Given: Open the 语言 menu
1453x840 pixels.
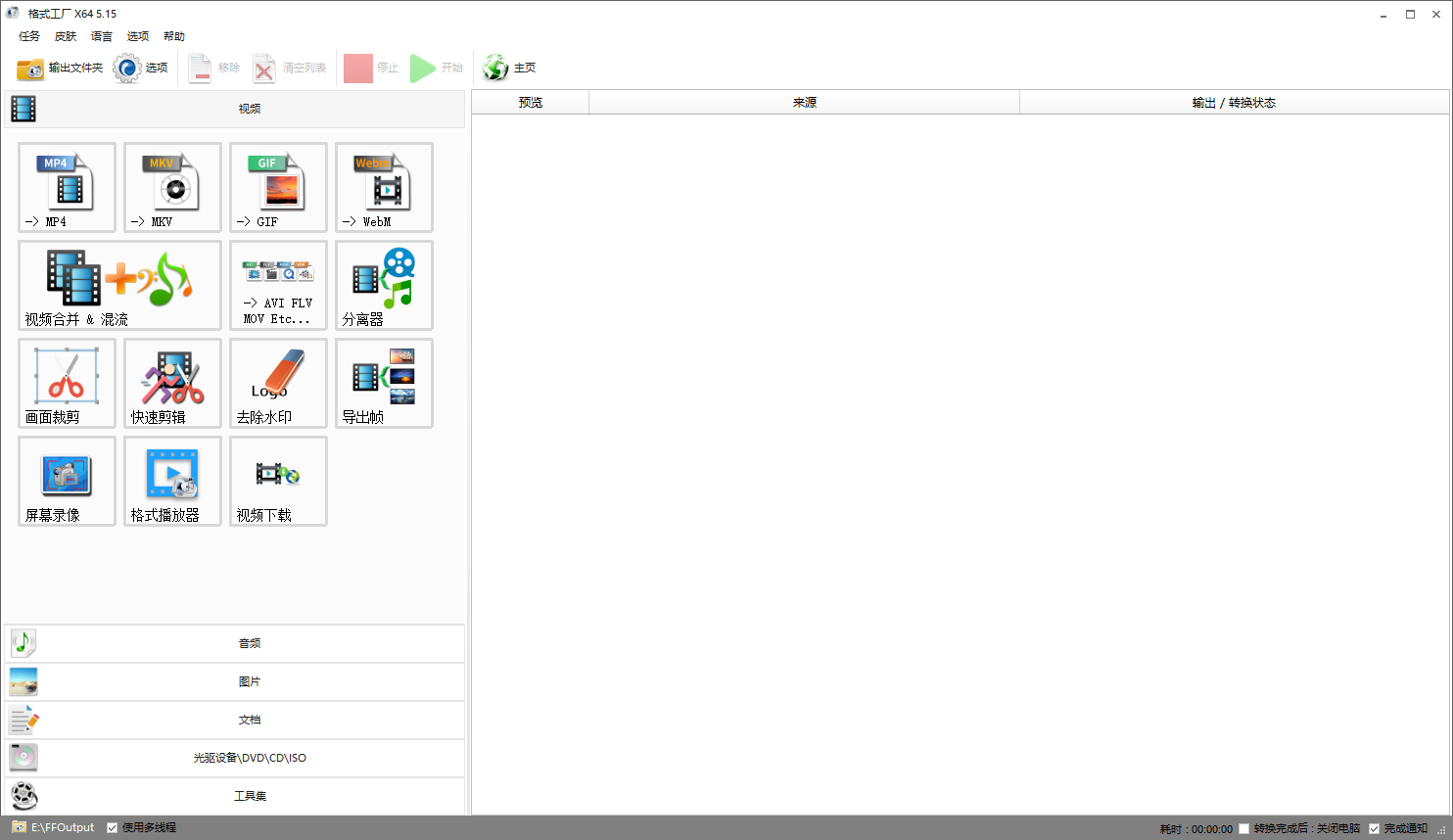Looking at the screenshot, I should click(102, 36).
